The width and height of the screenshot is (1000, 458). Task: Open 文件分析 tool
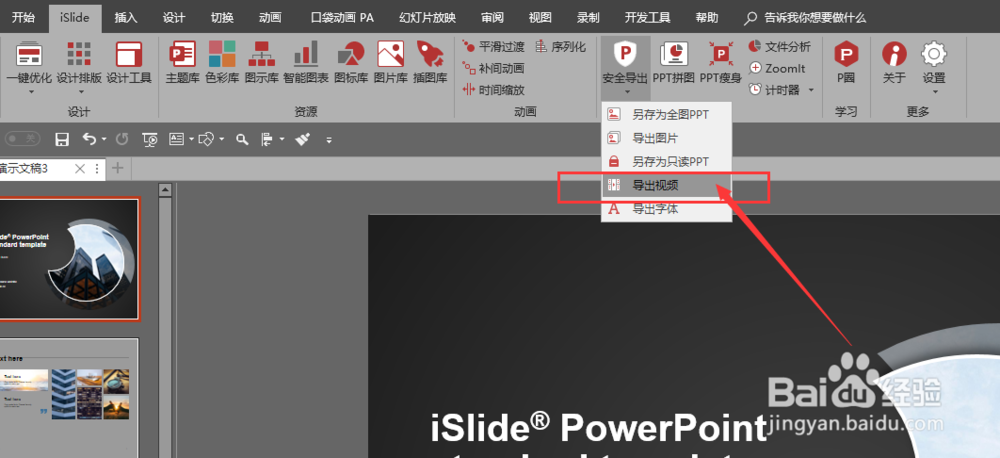[780, 47]
